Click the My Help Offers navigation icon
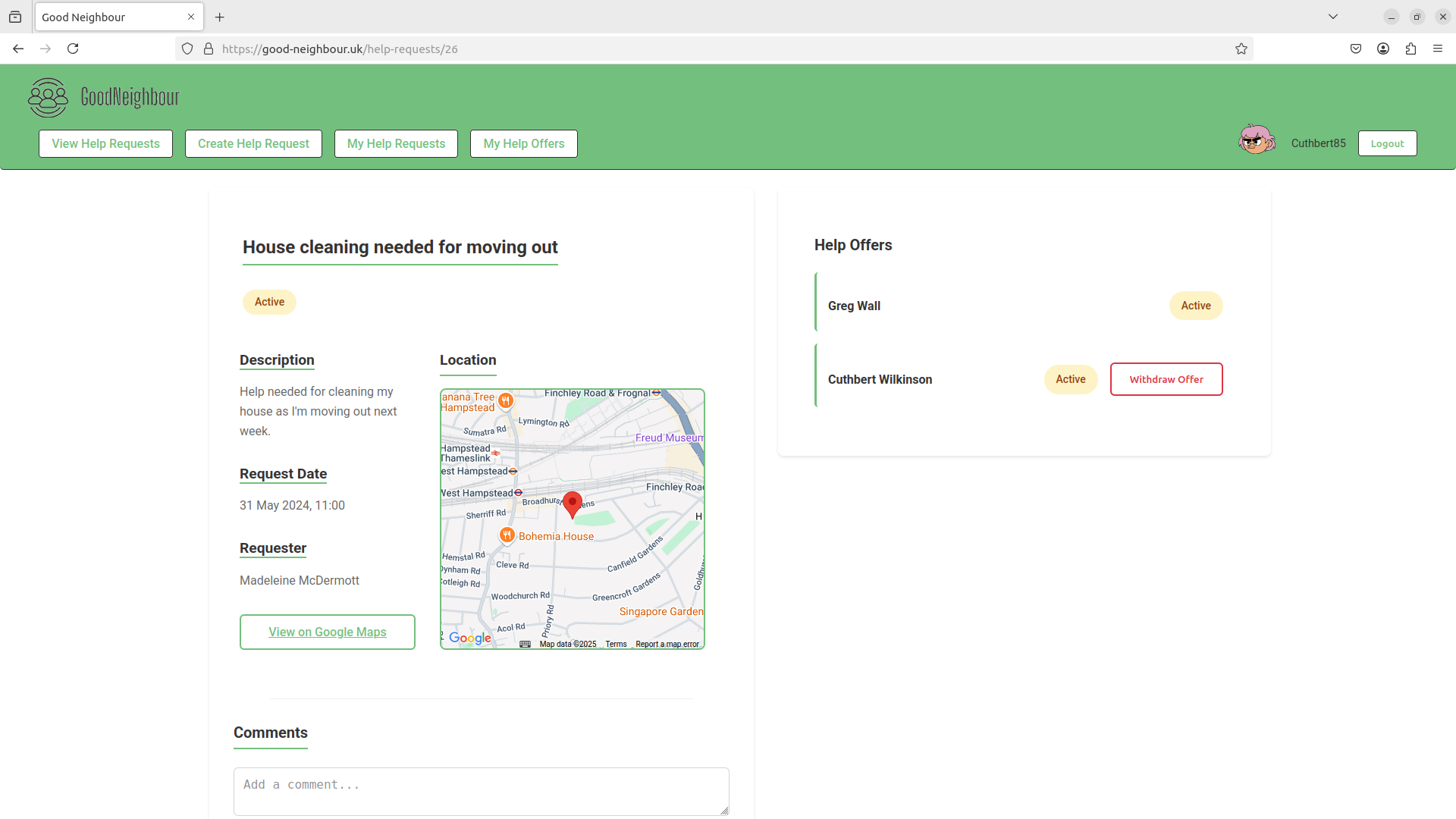The image size is (1456, 819). [524, 143]
